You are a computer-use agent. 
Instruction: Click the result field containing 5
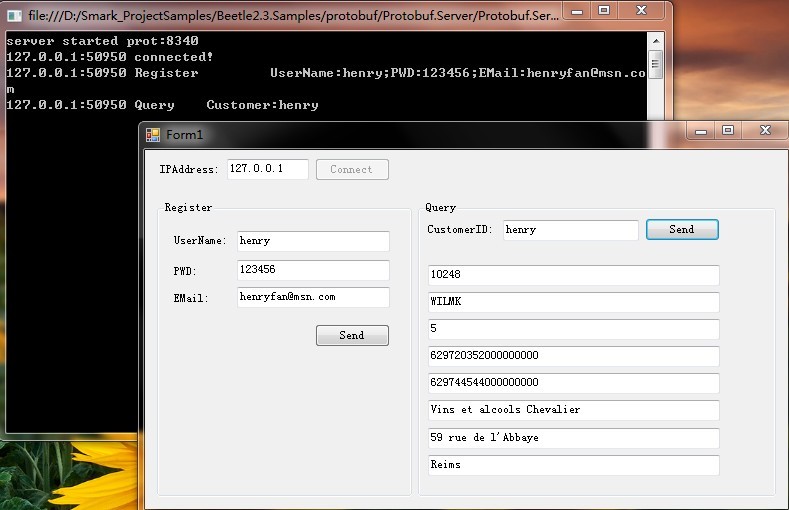pyautogui.click(x=574, y=329)
